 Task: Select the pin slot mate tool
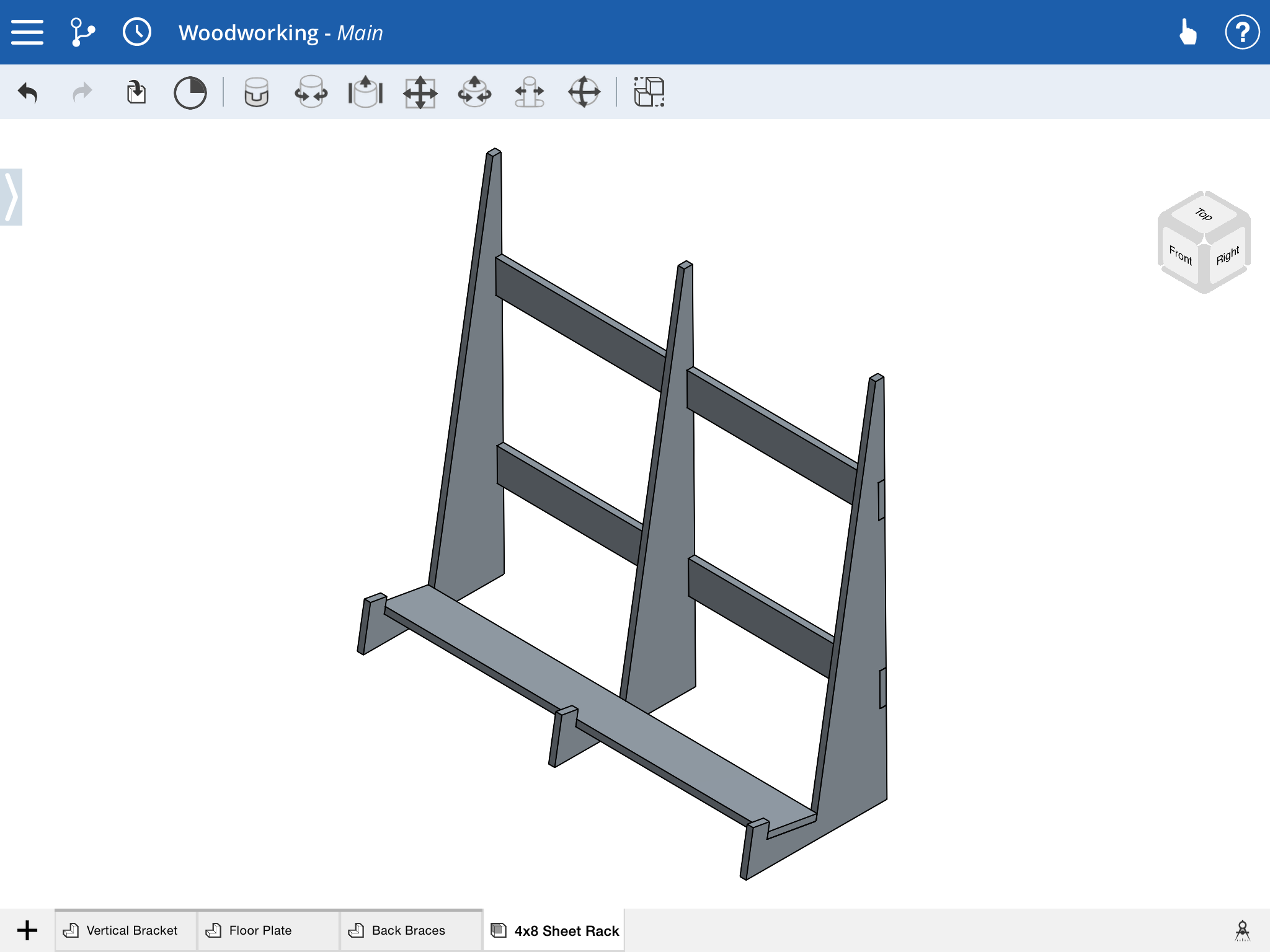[529, 93]
